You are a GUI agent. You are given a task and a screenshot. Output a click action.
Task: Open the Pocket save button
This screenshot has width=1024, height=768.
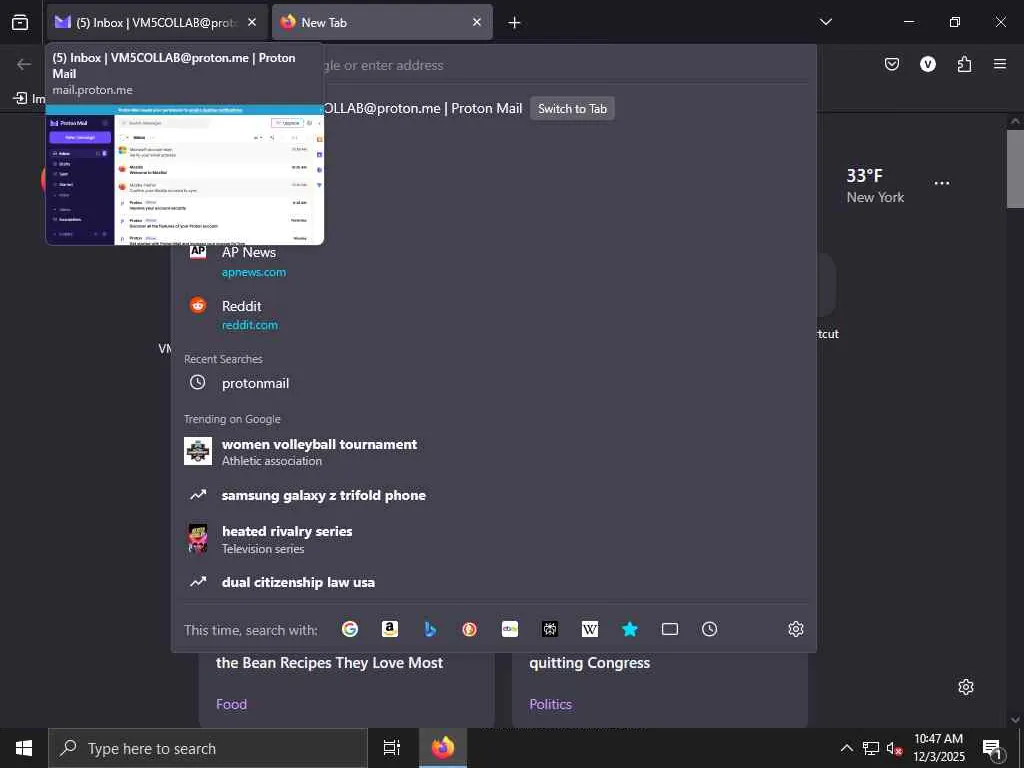891,64
